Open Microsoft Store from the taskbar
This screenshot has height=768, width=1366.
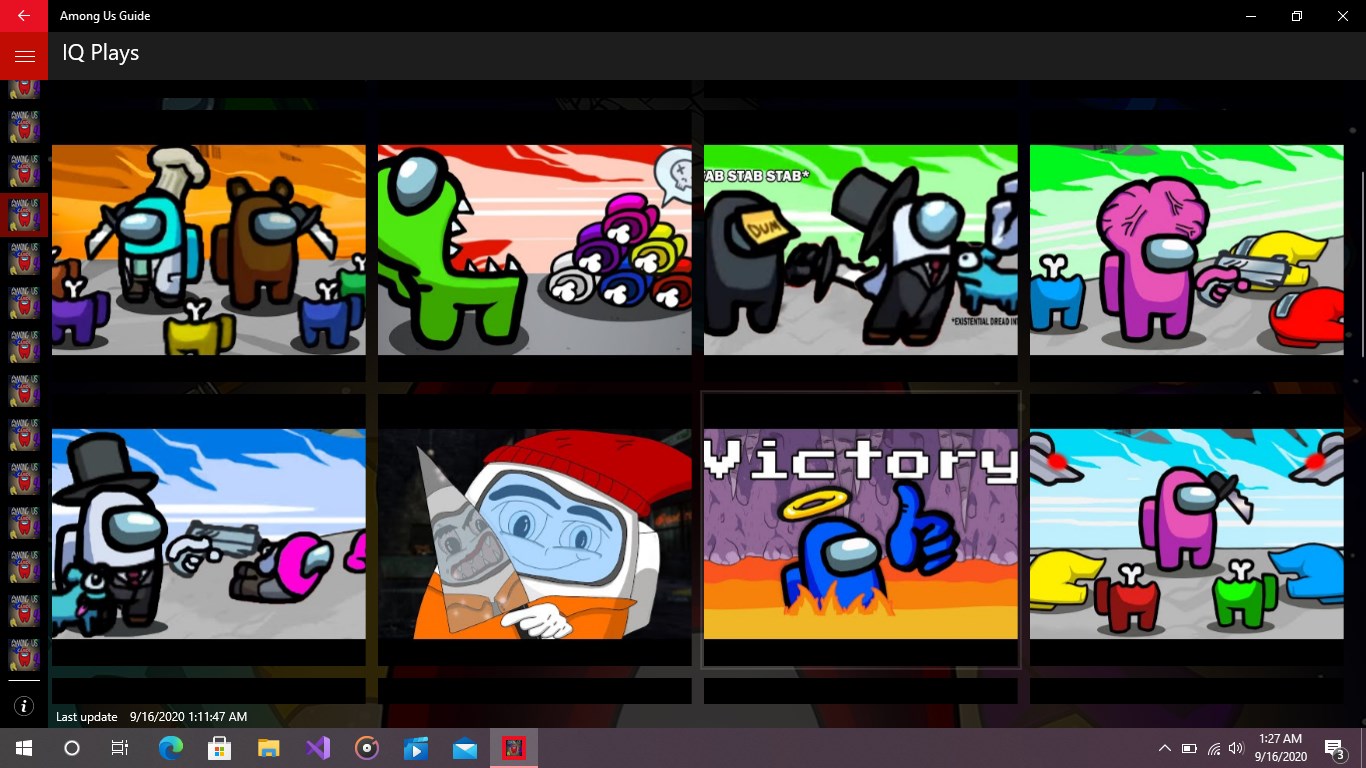[219, 748]
